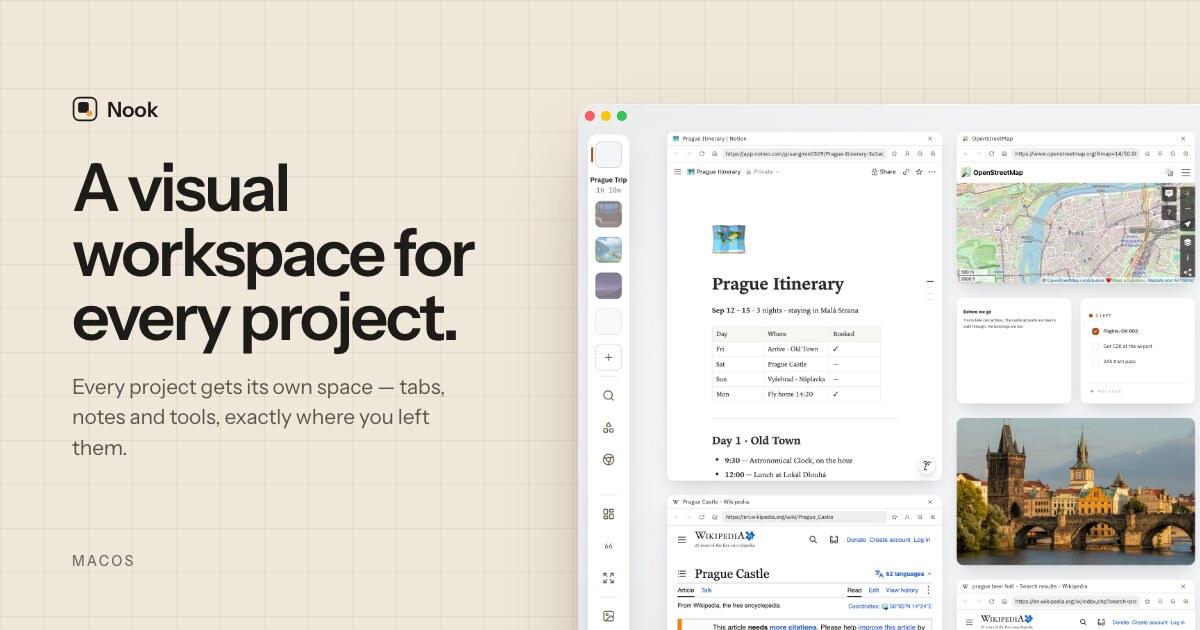Switch to the Edit tab
Screen dimensions: 1200x630
point(874,591)
